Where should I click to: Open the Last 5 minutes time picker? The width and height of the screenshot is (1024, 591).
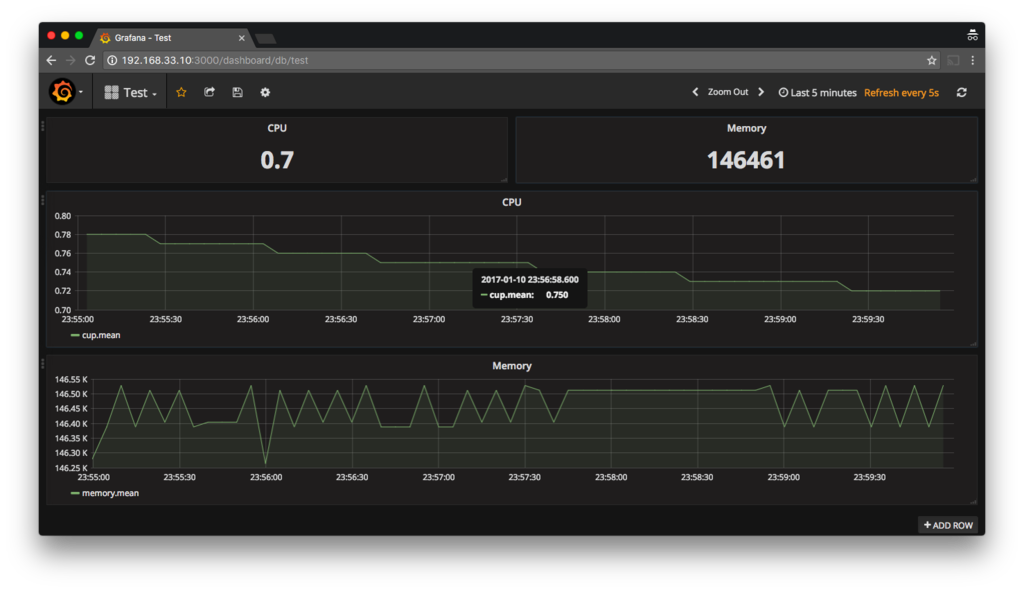tap(817, 93)
